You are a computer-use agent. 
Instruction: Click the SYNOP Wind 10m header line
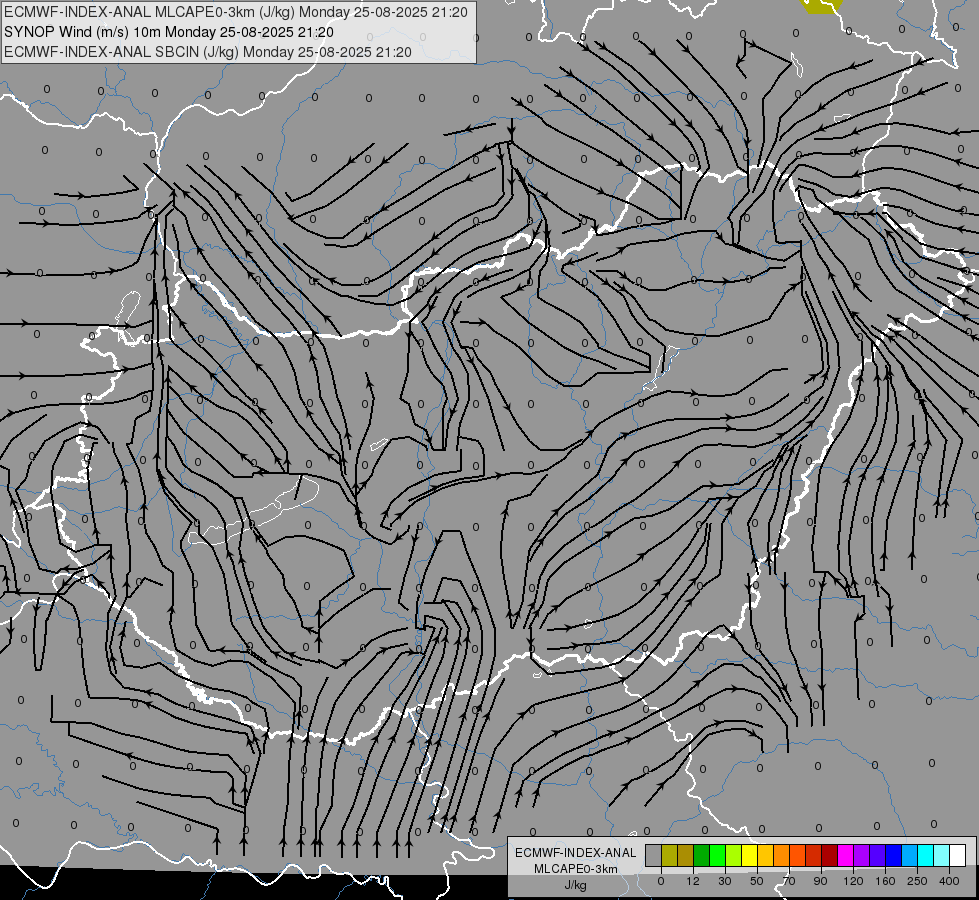click(x=169, y=32)
